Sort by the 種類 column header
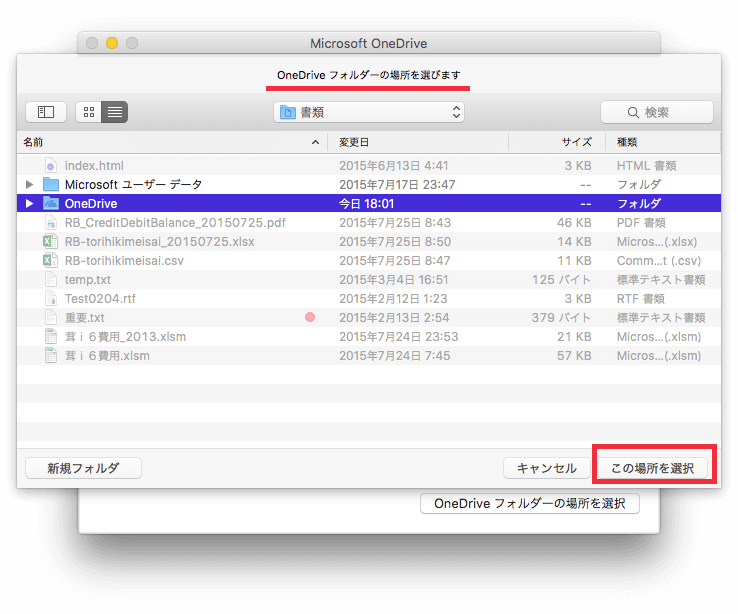 point(627,142)
